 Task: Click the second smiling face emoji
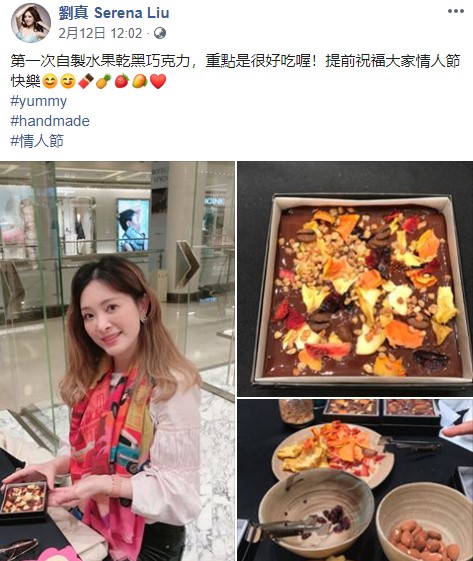[68, 81]
